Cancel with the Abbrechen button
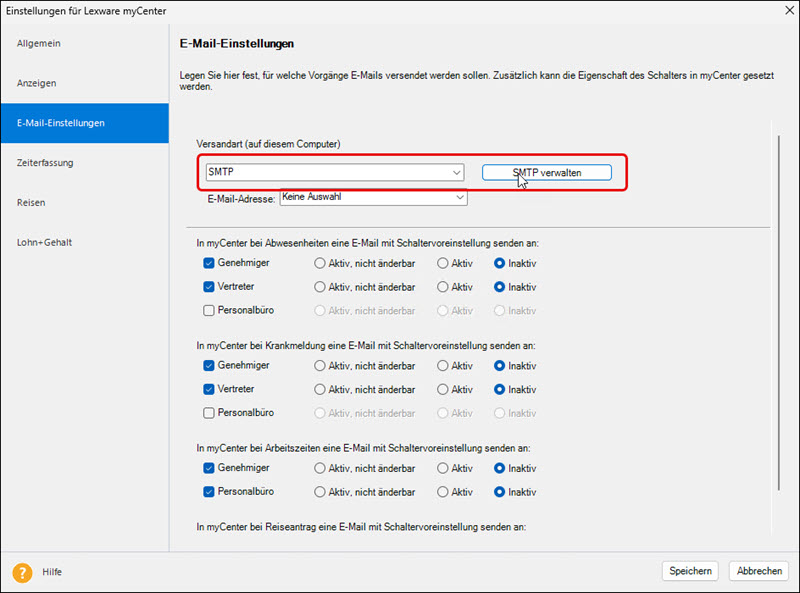The width and height of the screenshot is (800, 593). pyautogui.click(x=758, y=571)
